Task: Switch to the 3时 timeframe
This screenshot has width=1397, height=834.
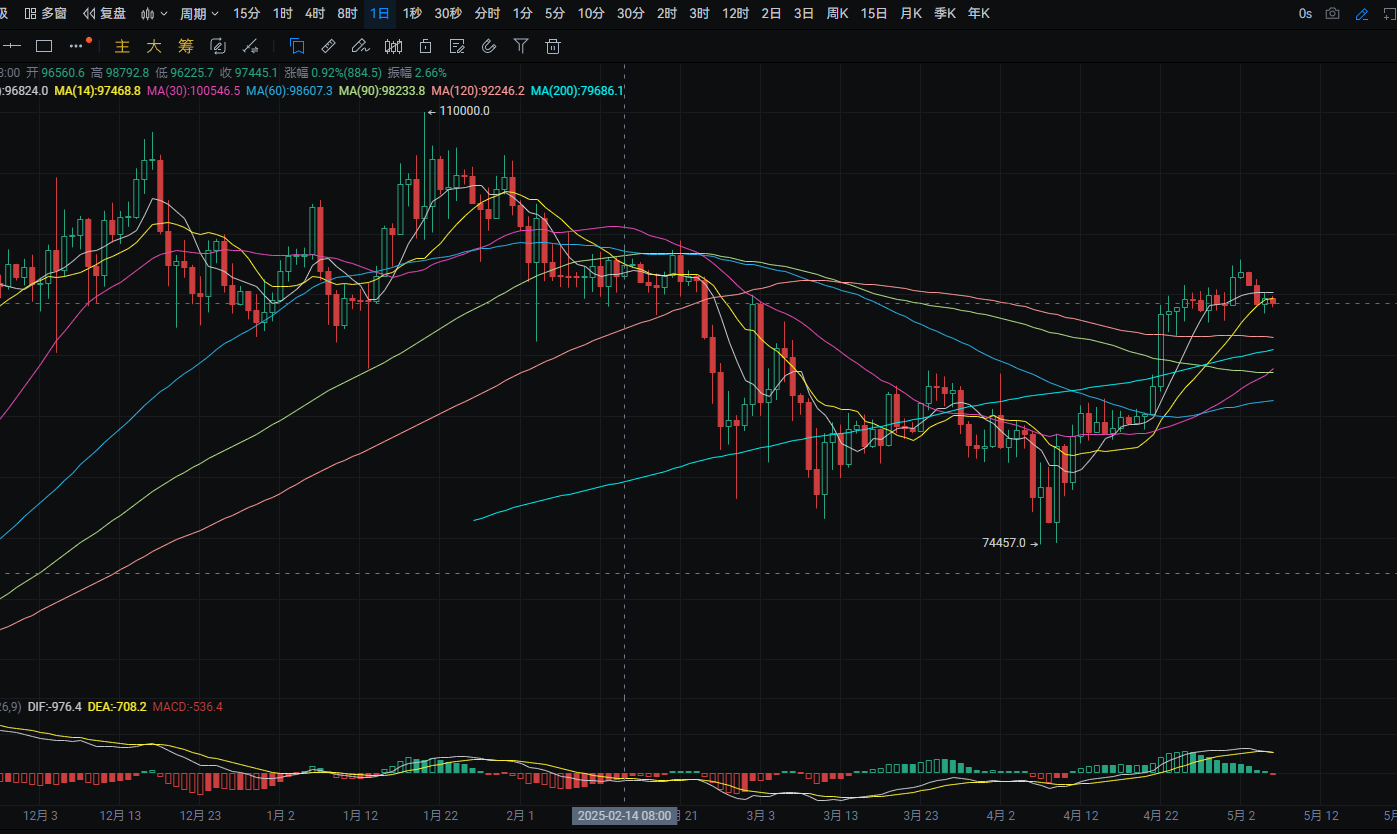Action: click(698, 13)
